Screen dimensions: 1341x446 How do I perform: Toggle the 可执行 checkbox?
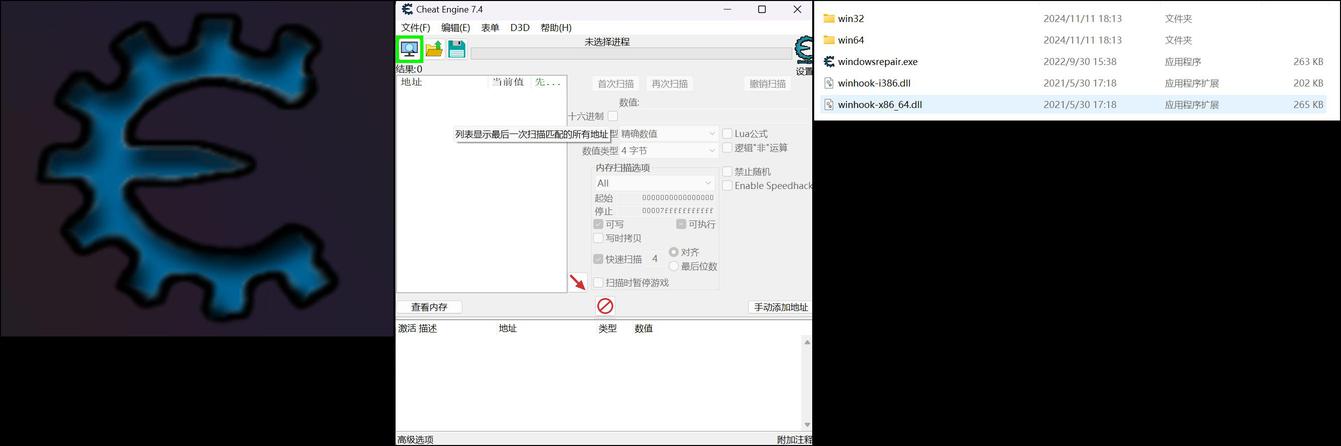point(681,224)
